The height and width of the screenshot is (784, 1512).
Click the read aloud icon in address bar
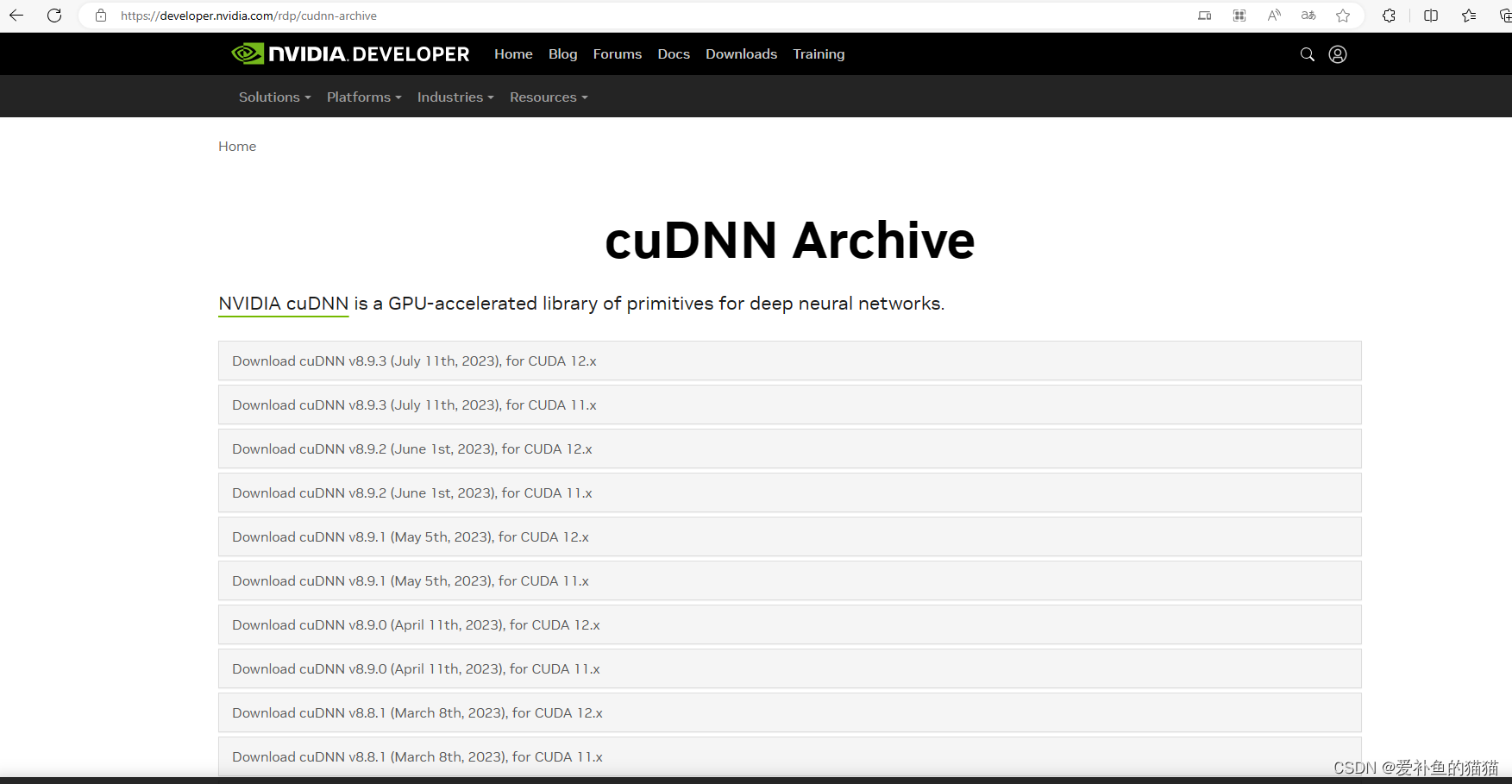click(x=1274, y=16)
